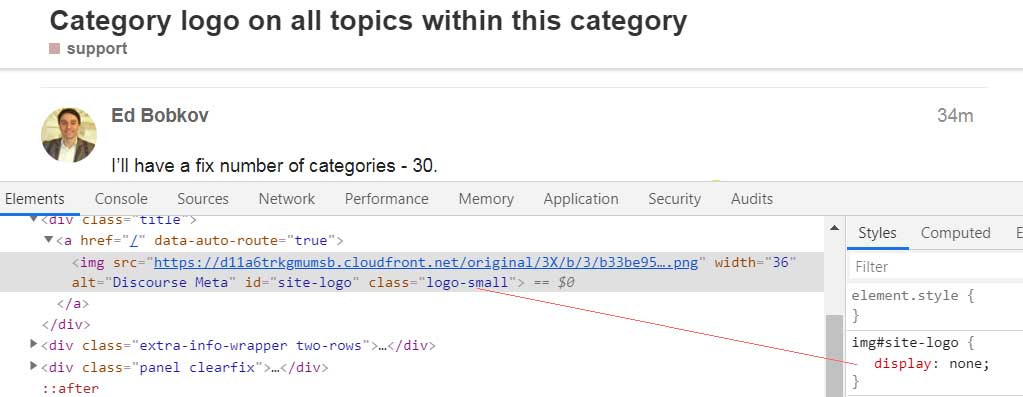Open the Network tab
Image resolution: width=1023 pixels, height=397 pixels.
click(x=286, y=199)
